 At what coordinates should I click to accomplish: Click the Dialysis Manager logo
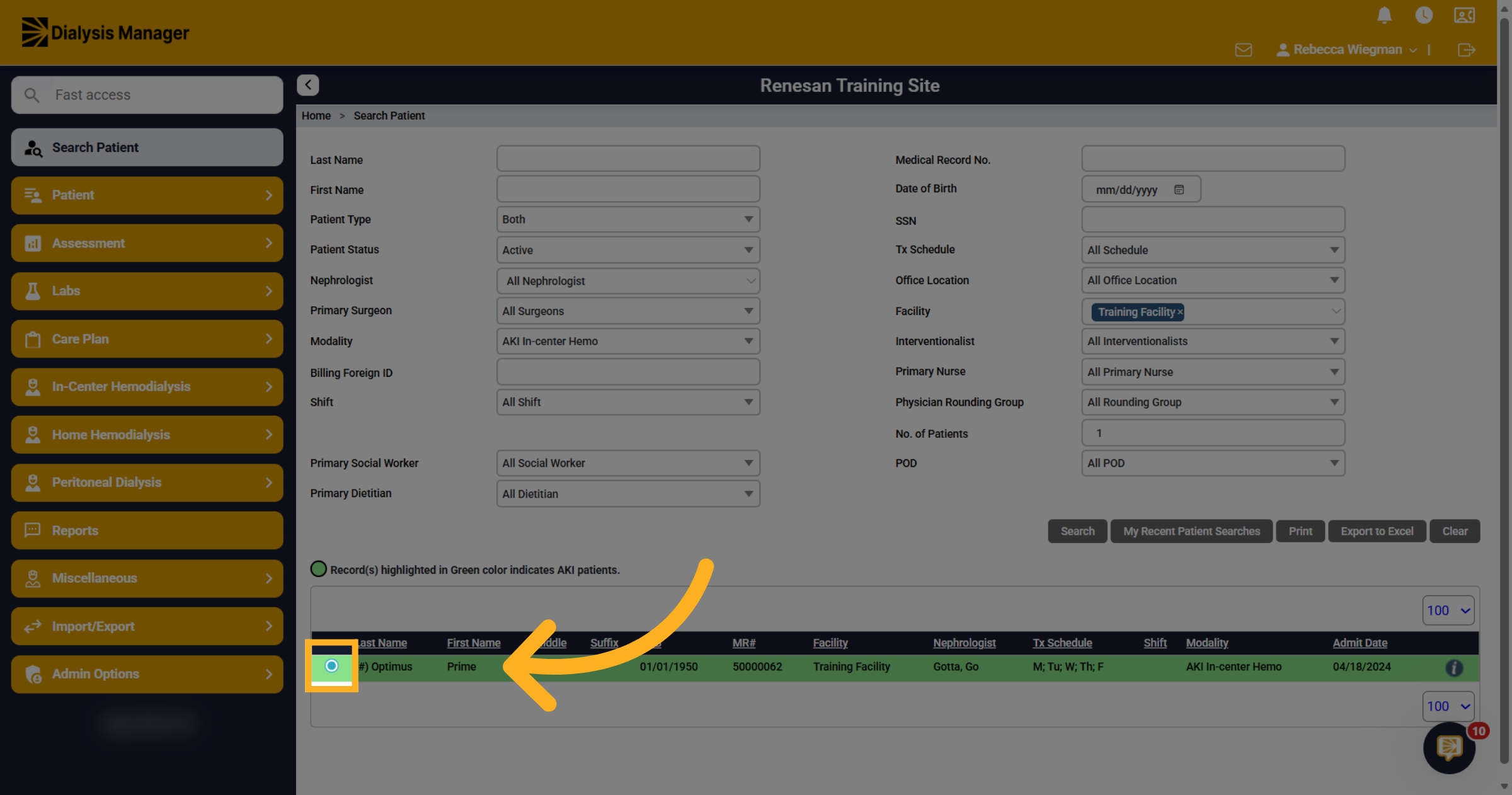click(x=105, y=32)
